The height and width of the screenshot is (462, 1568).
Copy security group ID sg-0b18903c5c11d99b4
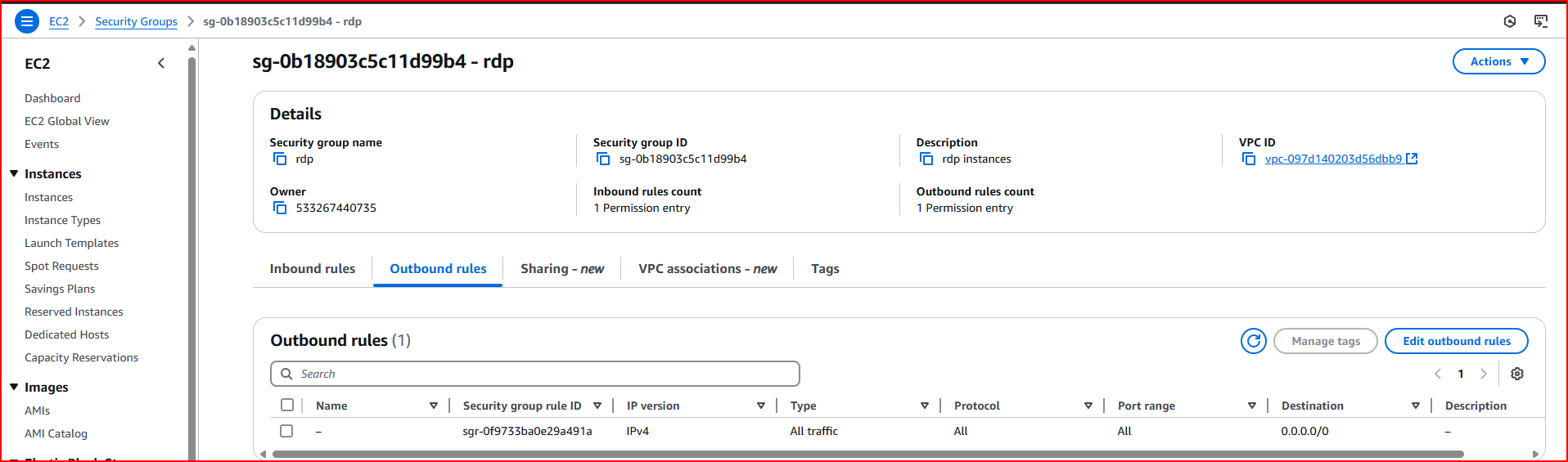603,159
